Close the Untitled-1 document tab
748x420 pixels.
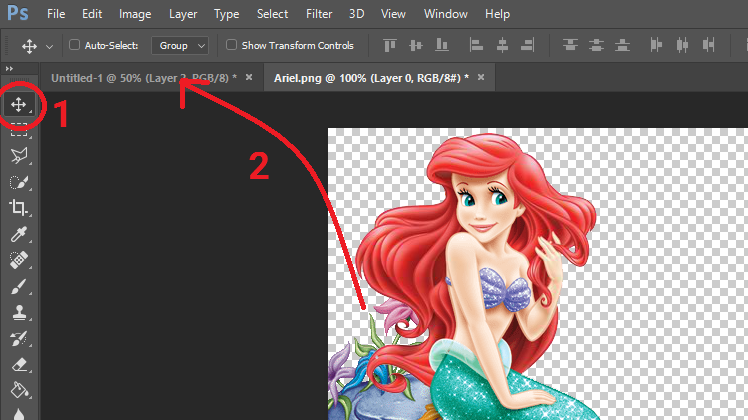[249, 77]
